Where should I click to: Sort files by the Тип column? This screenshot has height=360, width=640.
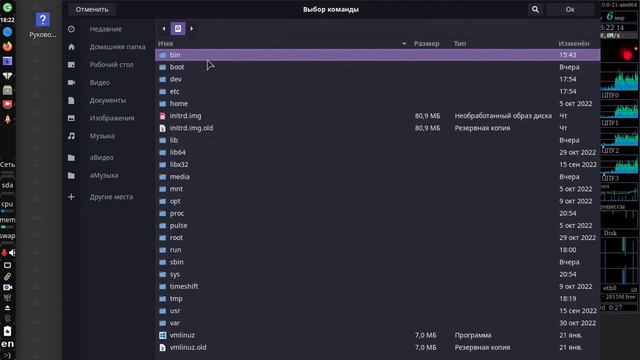(x=460, y=43)
